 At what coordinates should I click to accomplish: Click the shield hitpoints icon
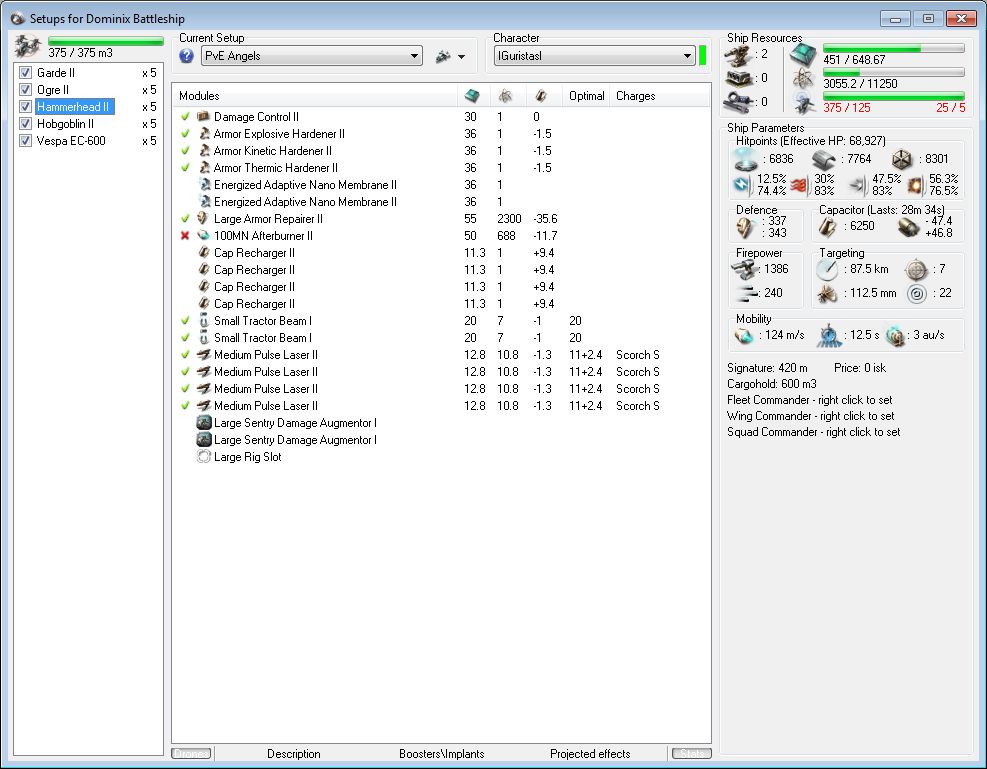click(x=747, y=159)
